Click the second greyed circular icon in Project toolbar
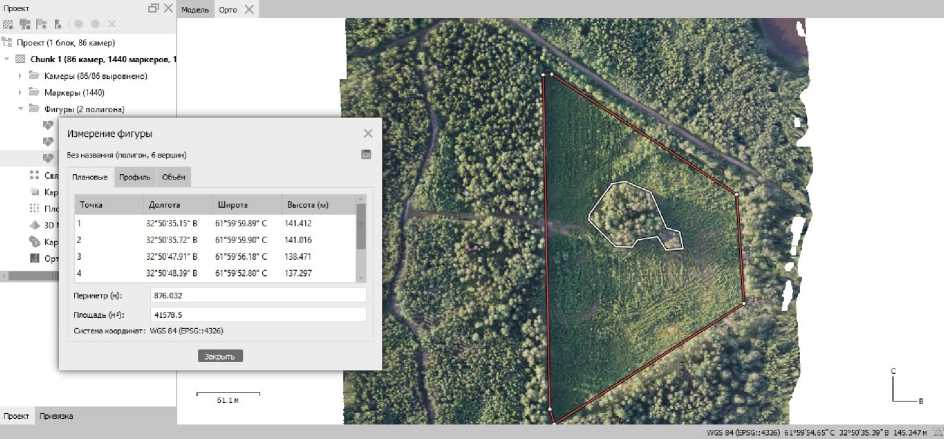The width and height of the screenshot is (944, 439). pos(95,25)
